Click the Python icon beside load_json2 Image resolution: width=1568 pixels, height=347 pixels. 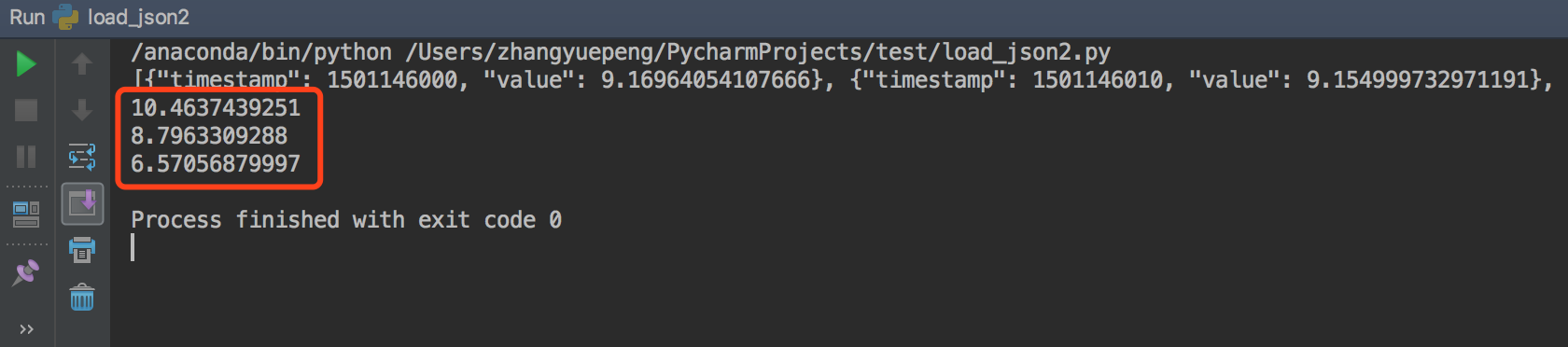coord(66,17)
